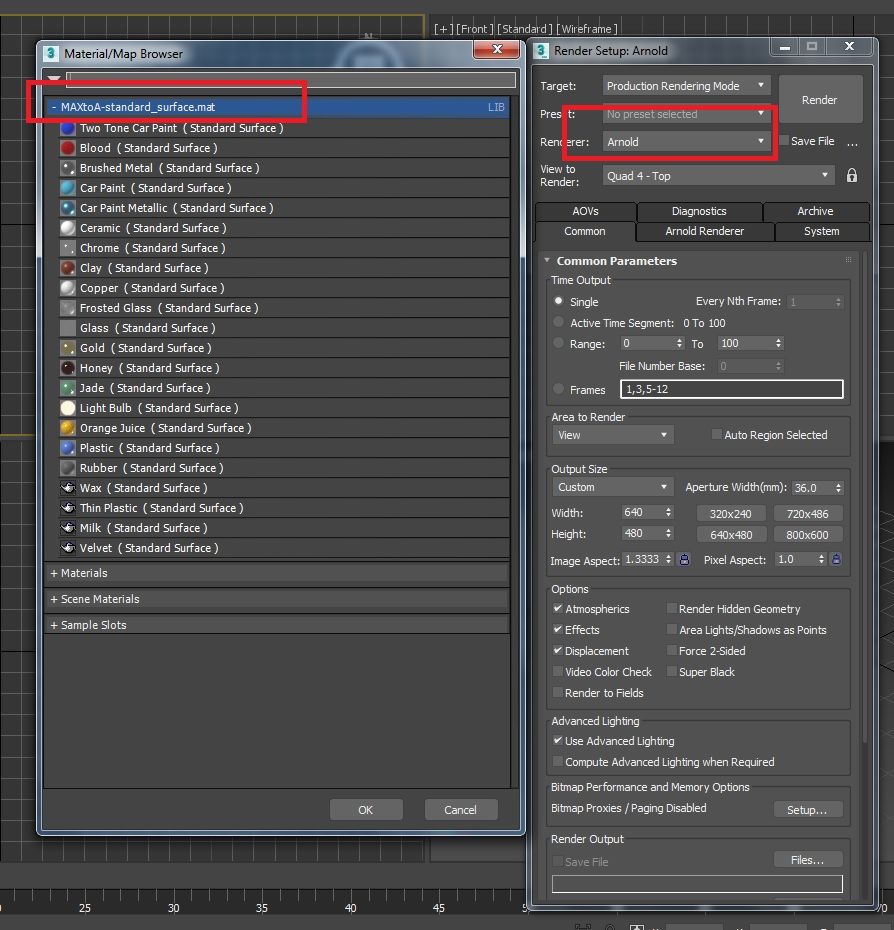
Task: Disable the Atmospherics checkbox
Action: click(558, 609)
